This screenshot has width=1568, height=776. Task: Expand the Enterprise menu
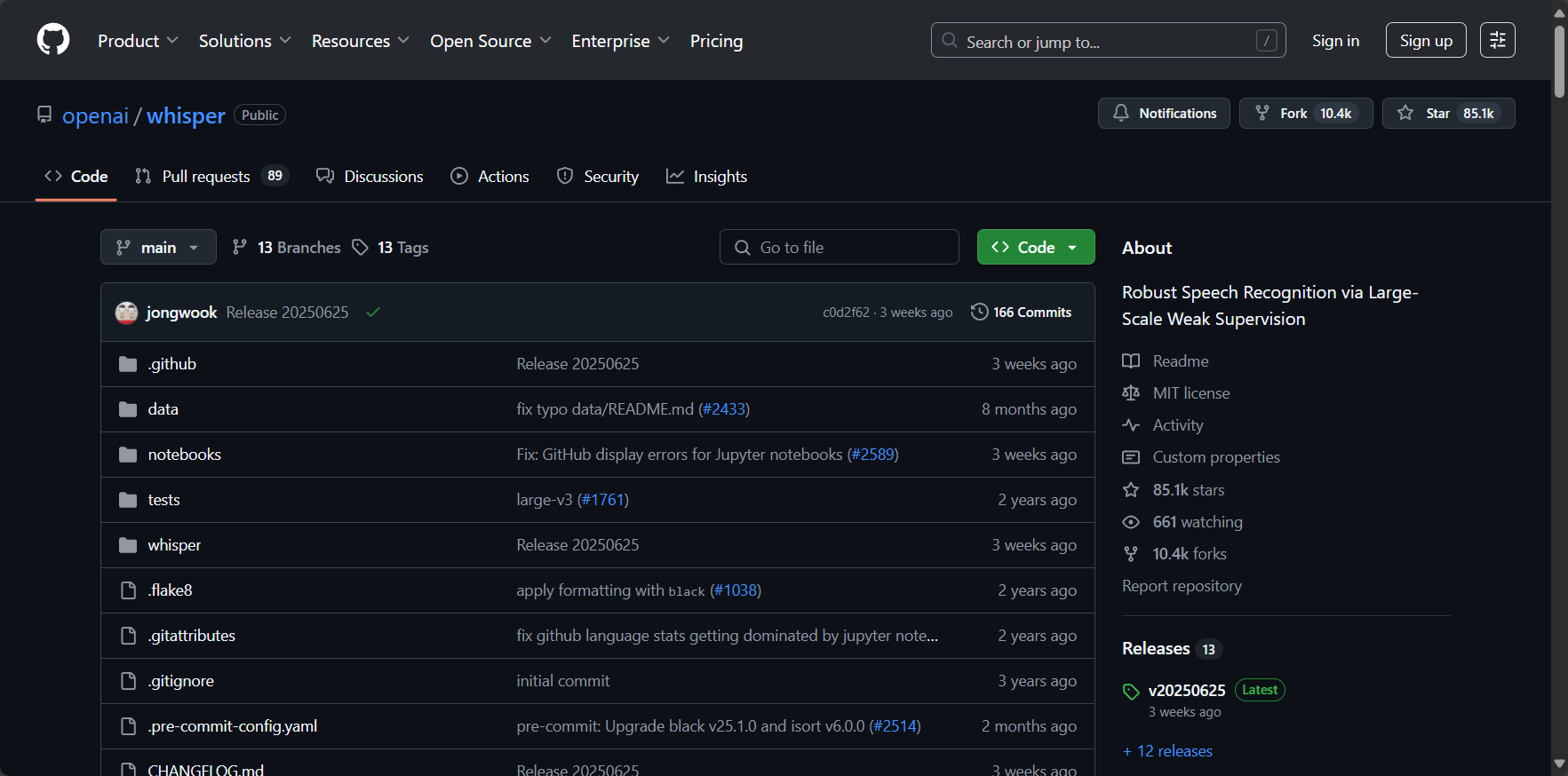point(620,41)
